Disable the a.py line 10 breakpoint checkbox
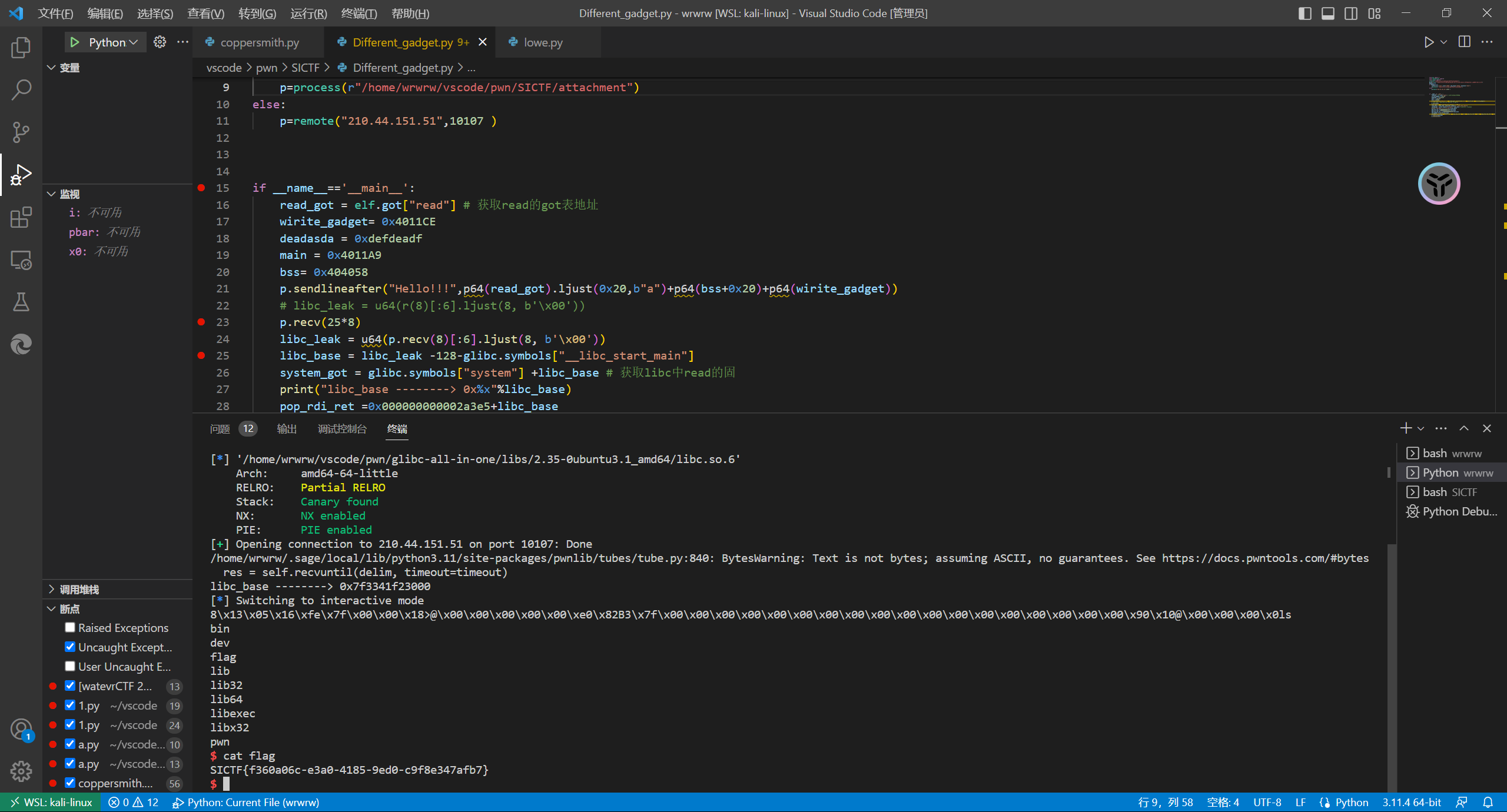This screenshot has height=812, width=1507. (70, 744)
